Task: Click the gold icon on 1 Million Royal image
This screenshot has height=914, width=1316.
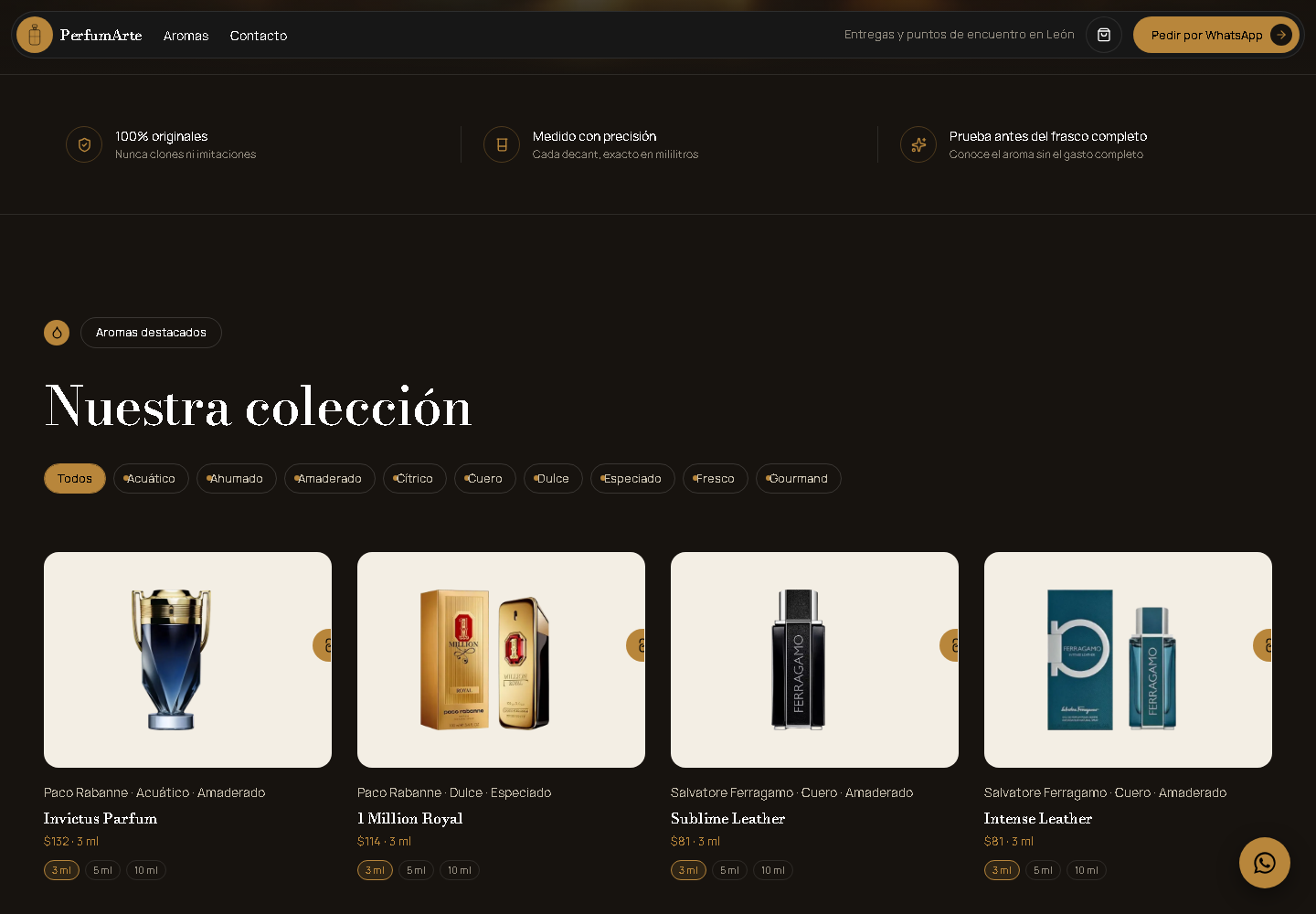Action: tap(636, 645)
